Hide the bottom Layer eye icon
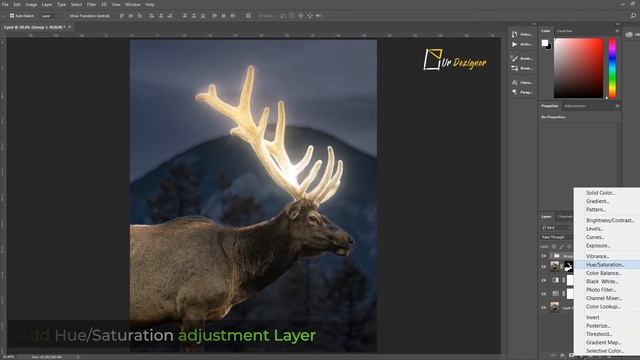Image resolution: width=640 pixels, height=360 pixels. [544, 307]
